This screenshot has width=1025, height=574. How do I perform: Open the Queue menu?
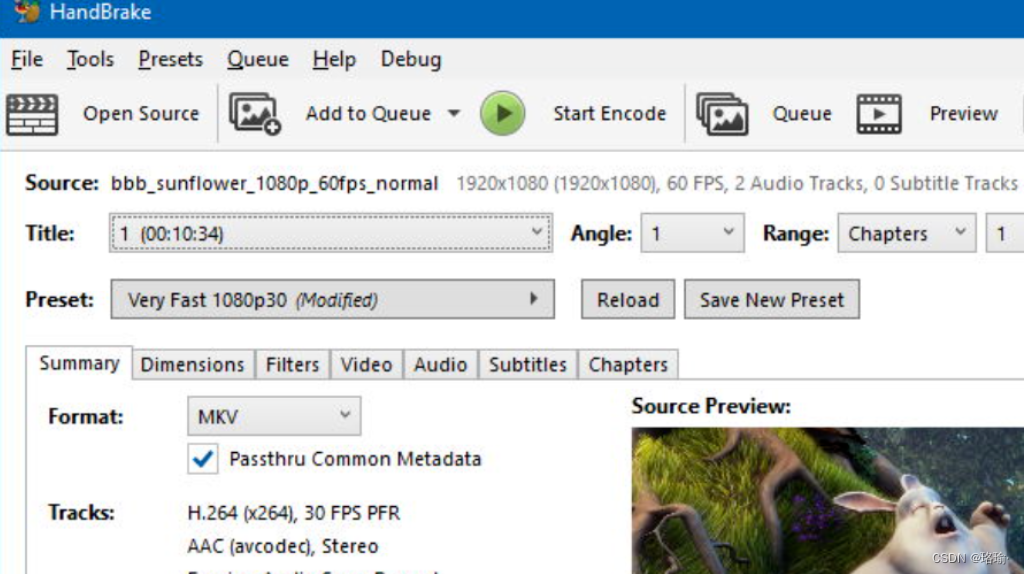pos(258,59)
